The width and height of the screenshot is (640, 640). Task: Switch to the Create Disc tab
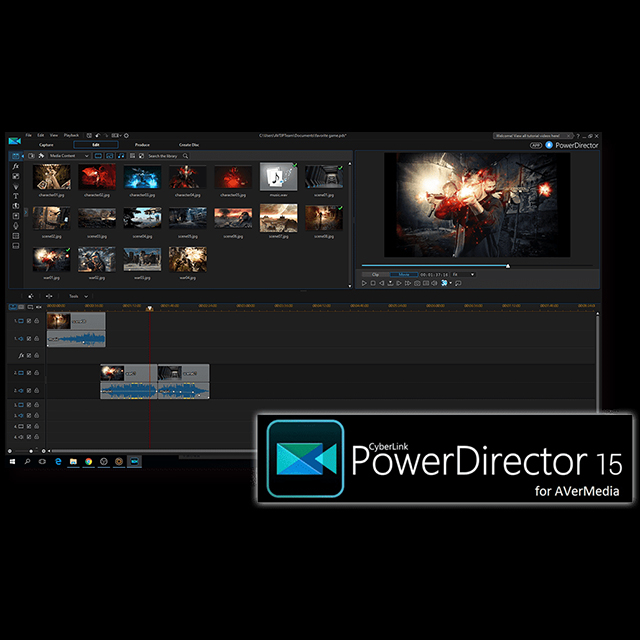(189, 145)
